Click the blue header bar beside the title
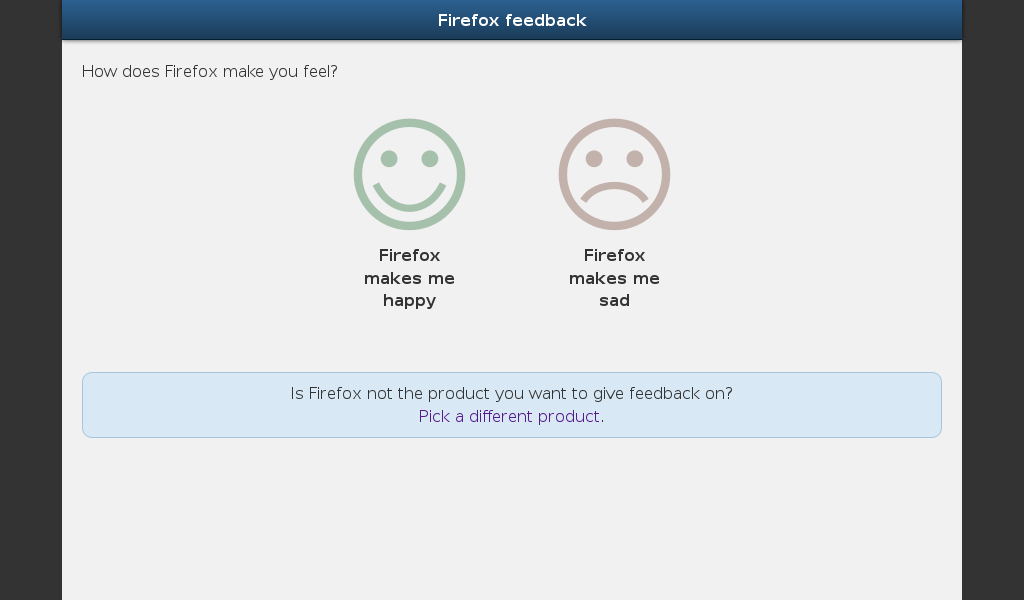 [248, 20]
